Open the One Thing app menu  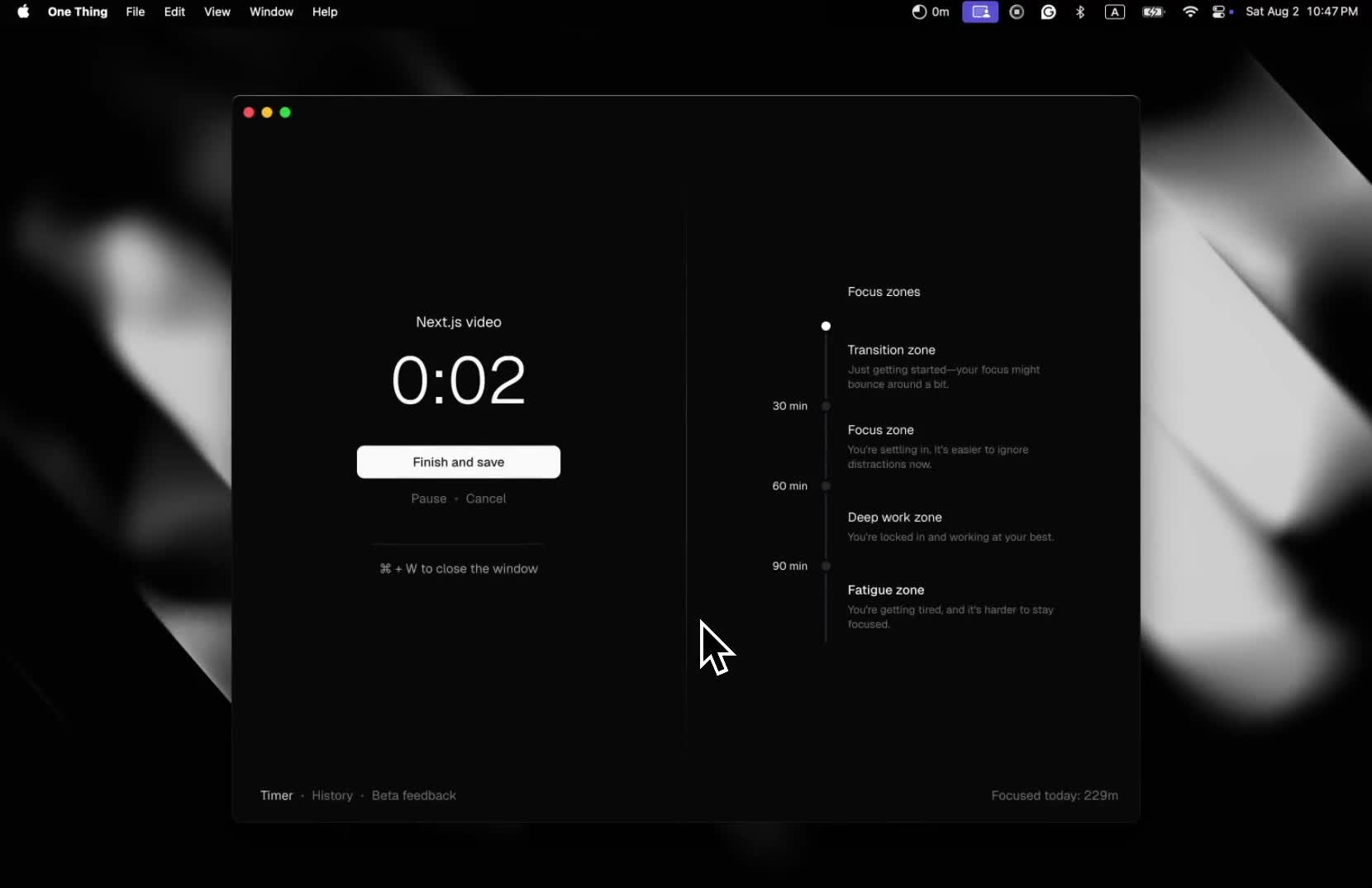pos(78,12)
